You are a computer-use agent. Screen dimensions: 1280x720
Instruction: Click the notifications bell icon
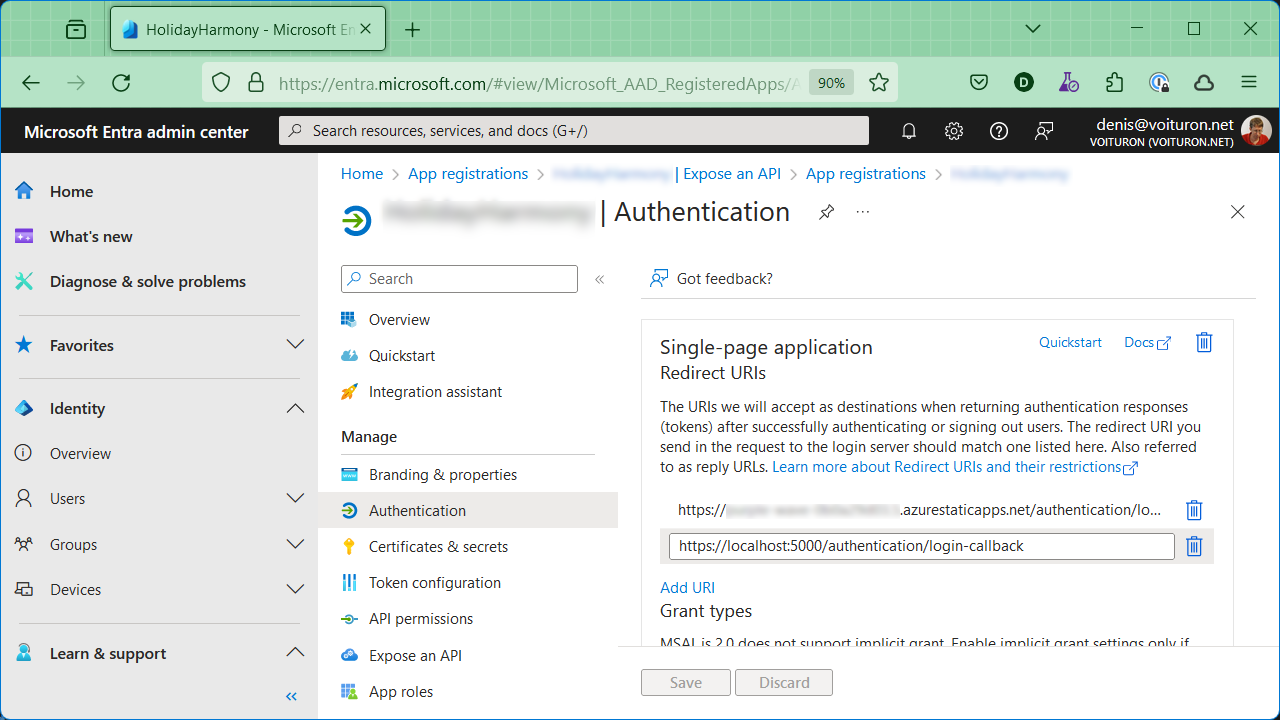909,131
